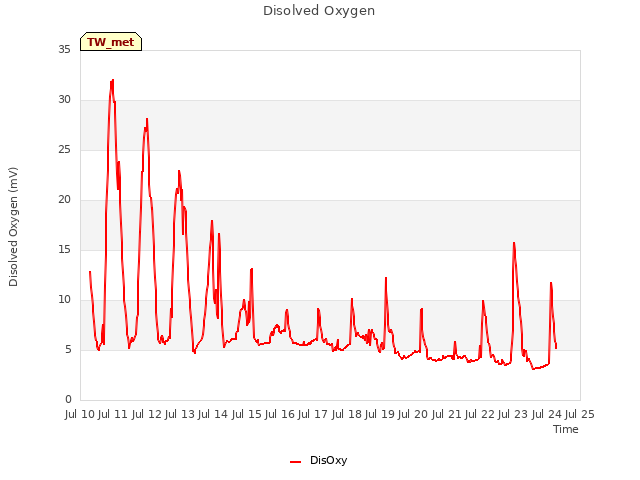The width and height of the screenshot is (640, 480).
Task: Click the Jul 12 x-axis tick label
Action: point(147,414)
